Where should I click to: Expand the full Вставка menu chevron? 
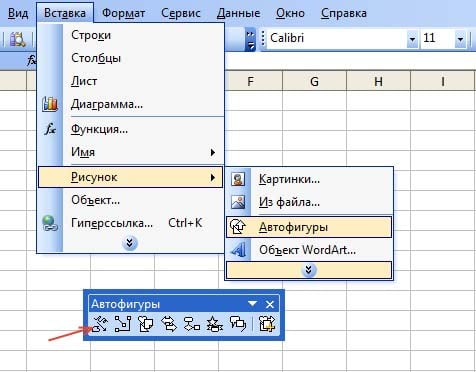[x=130, y=243]
